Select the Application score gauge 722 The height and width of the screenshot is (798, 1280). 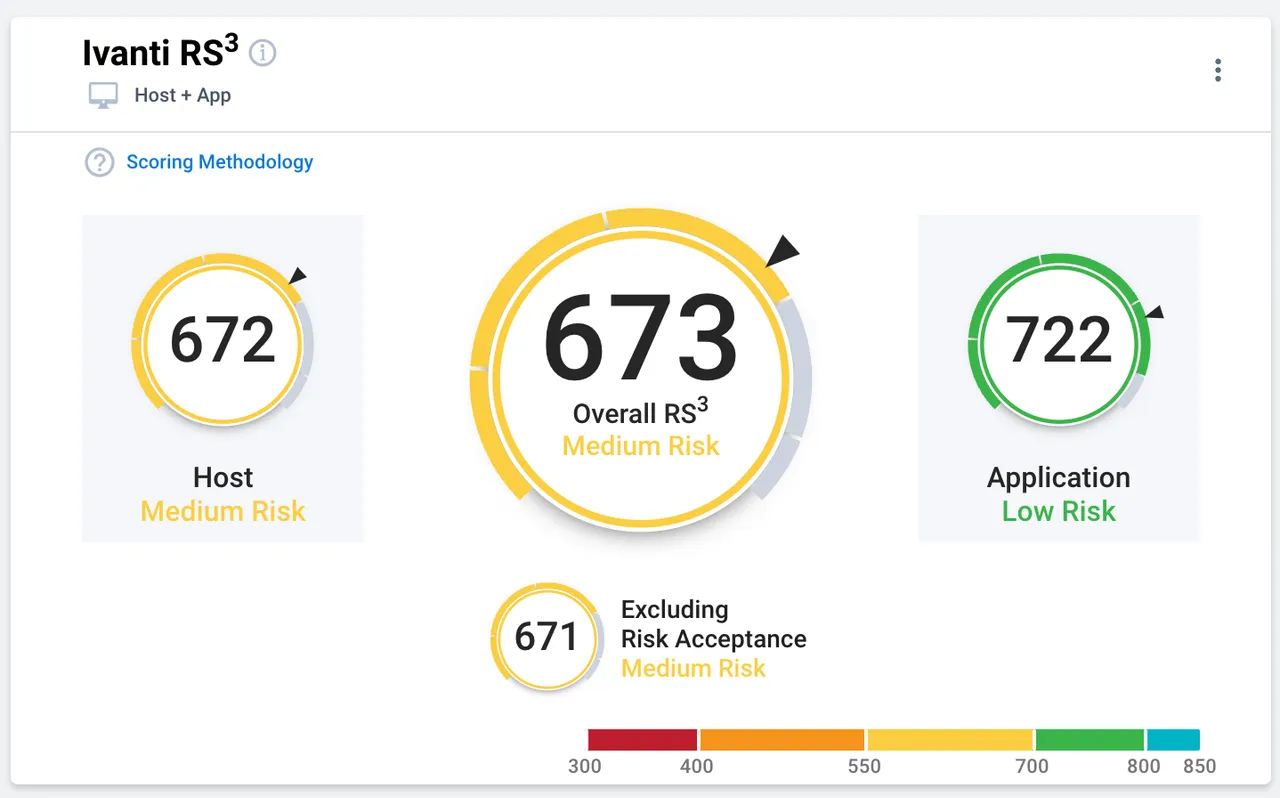tap(1059, 340)
